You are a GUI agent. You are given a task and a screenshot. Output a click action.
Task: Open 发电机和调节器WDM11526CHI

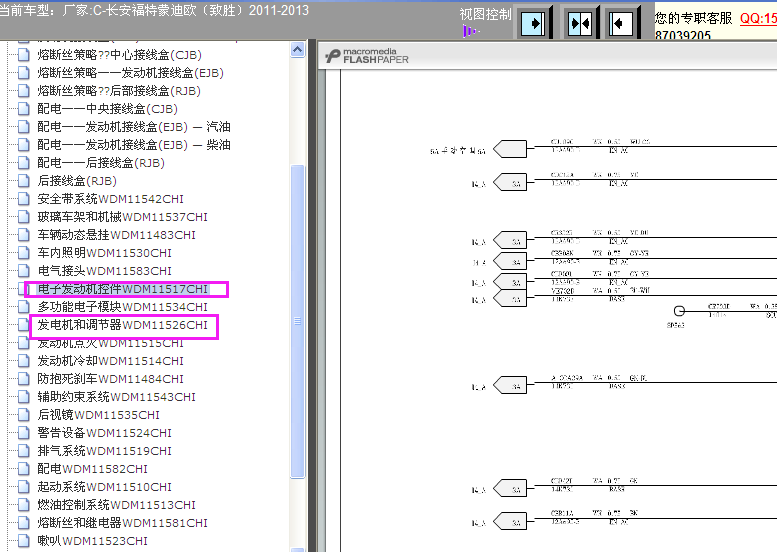click(x=122, y=325)
